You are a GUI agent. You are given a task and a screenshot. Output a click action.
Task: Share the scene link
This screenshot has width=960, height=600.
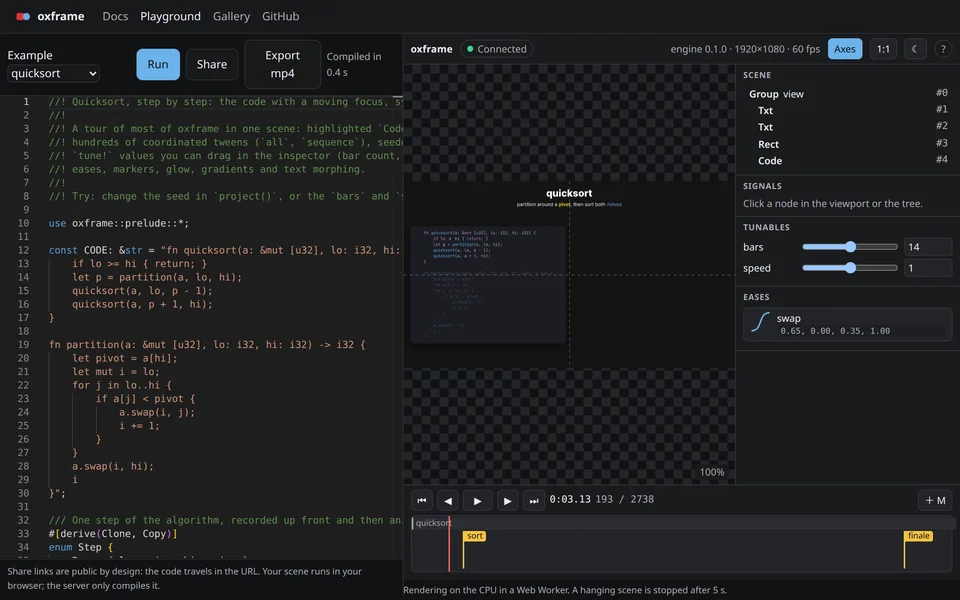coord(212,64)
